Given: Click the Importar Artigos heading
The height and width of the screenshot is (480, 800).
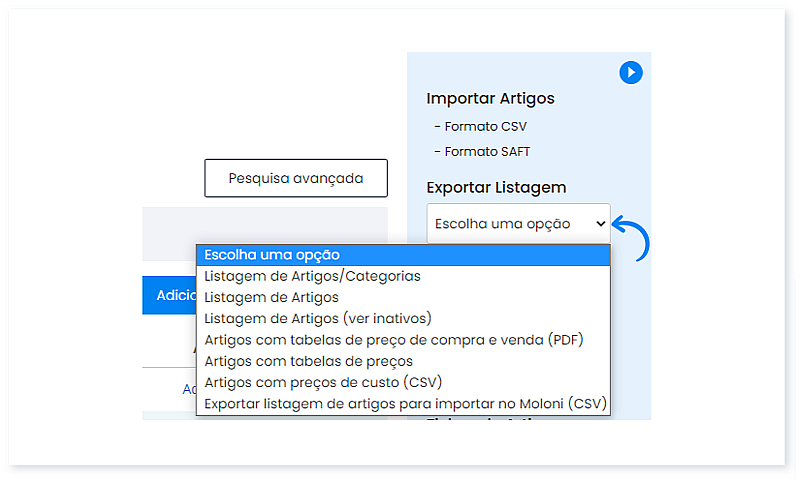Looking at the screenshot, I should pos(490,98).
